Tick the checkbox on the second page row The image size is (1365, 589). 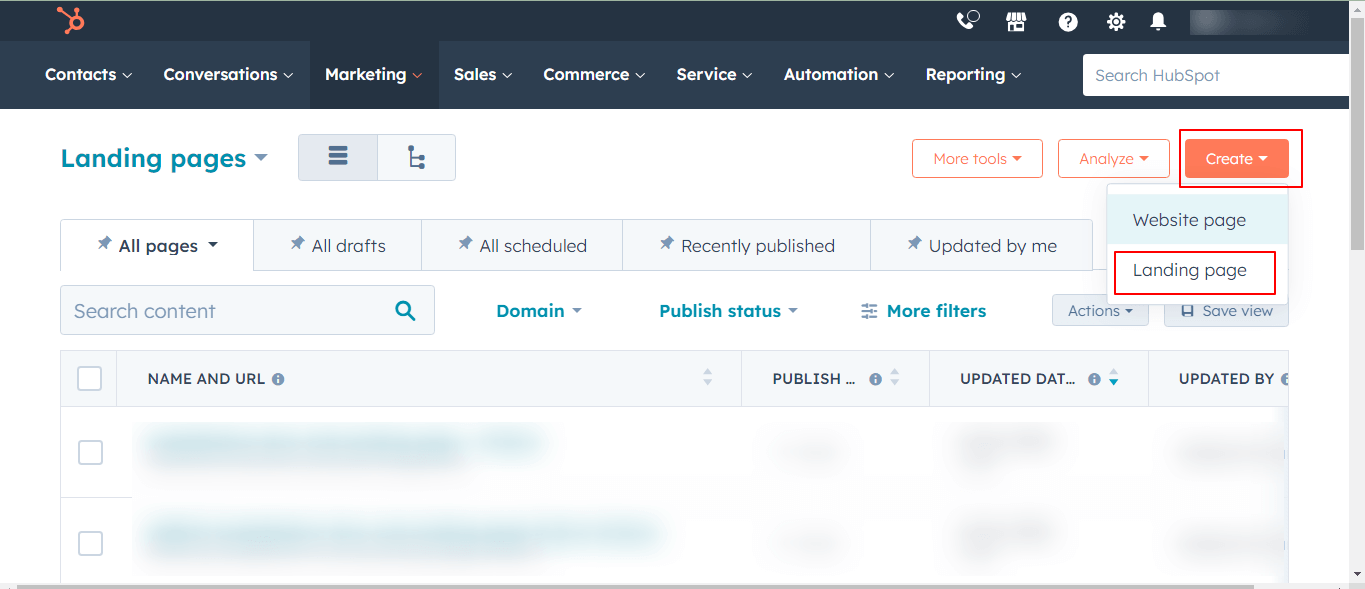[x=90, y=543]
